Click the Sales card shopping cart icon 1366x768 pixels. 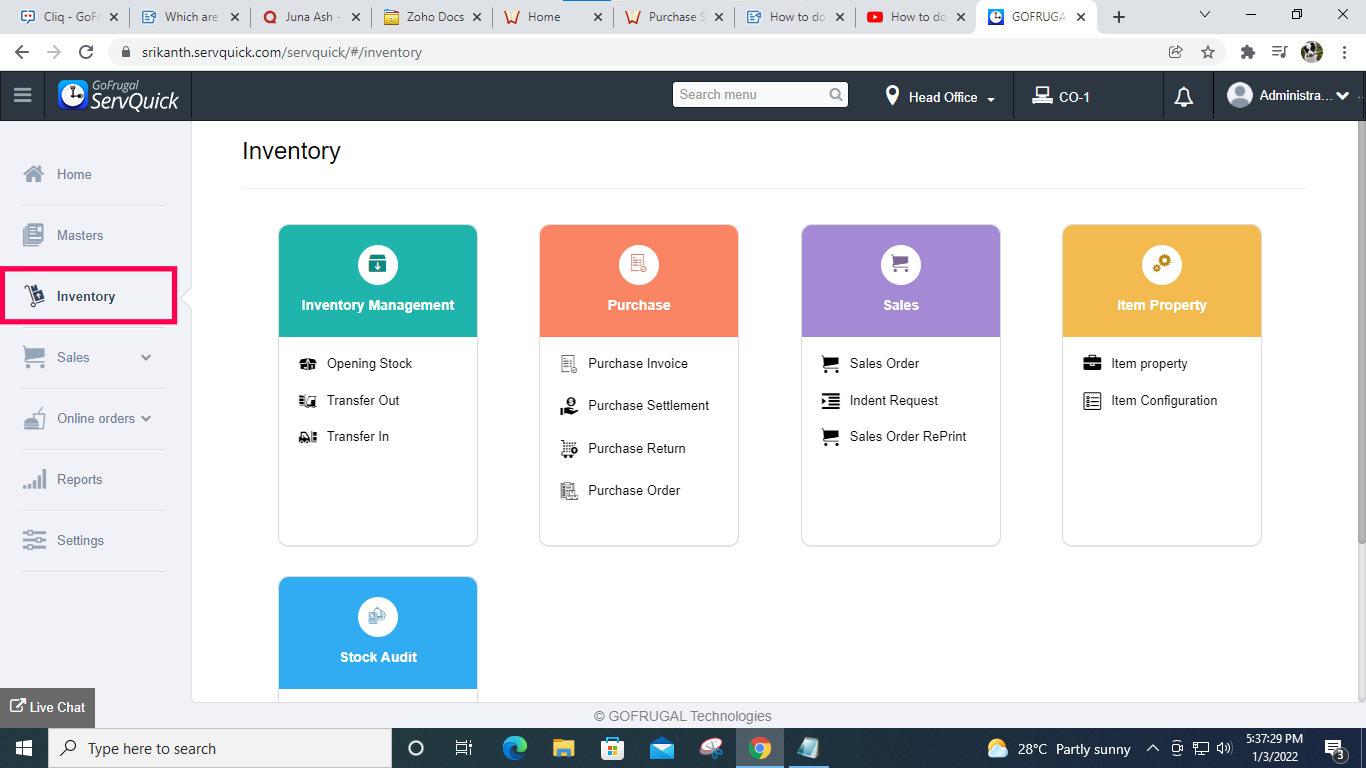point(900,264)
